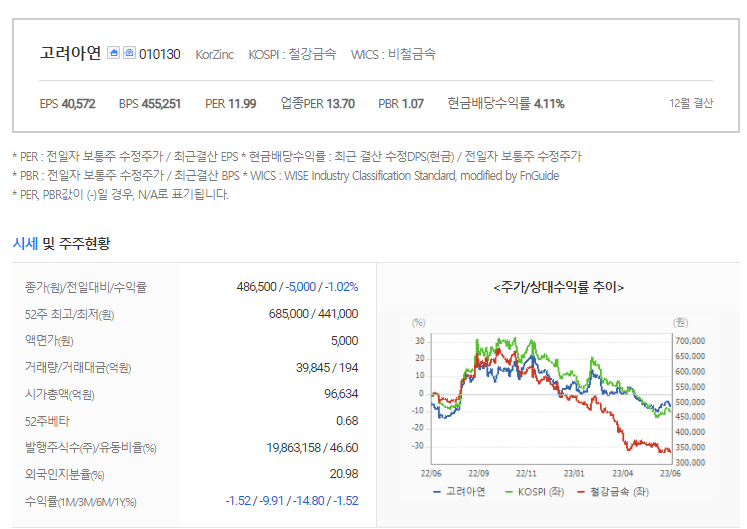Click the PBR and WICS footnote line
The image size is (747, 529).
pyautogui.click(x=286, y=175)
